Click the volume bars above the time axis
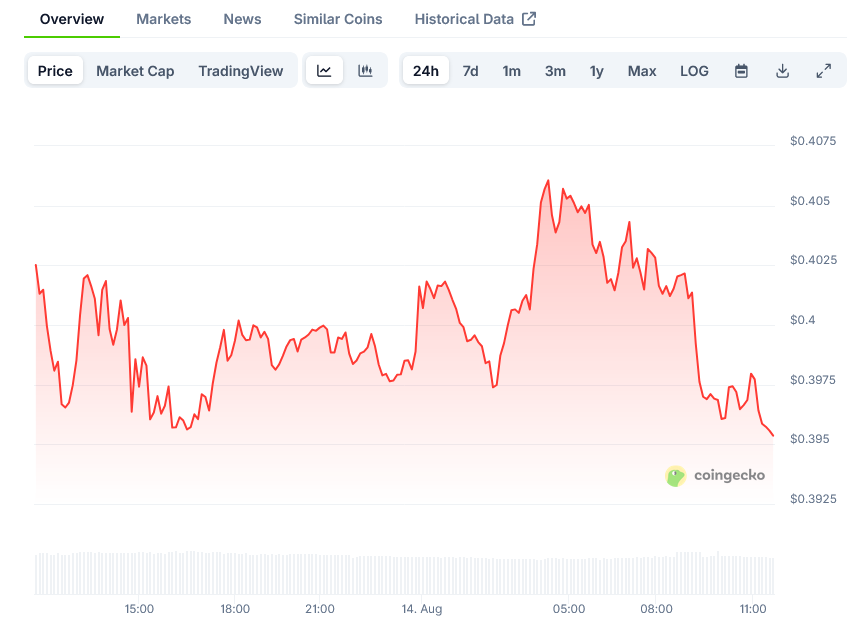The height and width of the screenshot is (630, 847). click(404, 573)
